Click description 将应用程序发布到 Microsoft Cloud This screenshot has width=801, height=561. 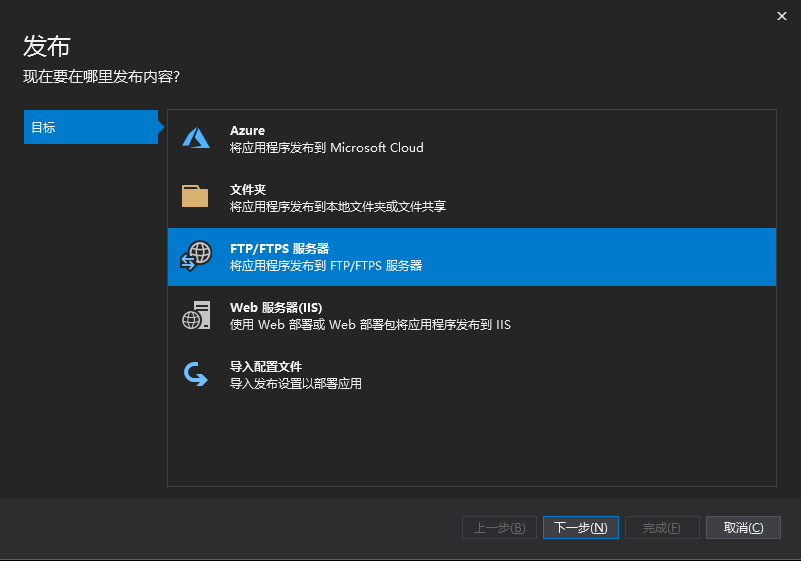pos(326,148)
